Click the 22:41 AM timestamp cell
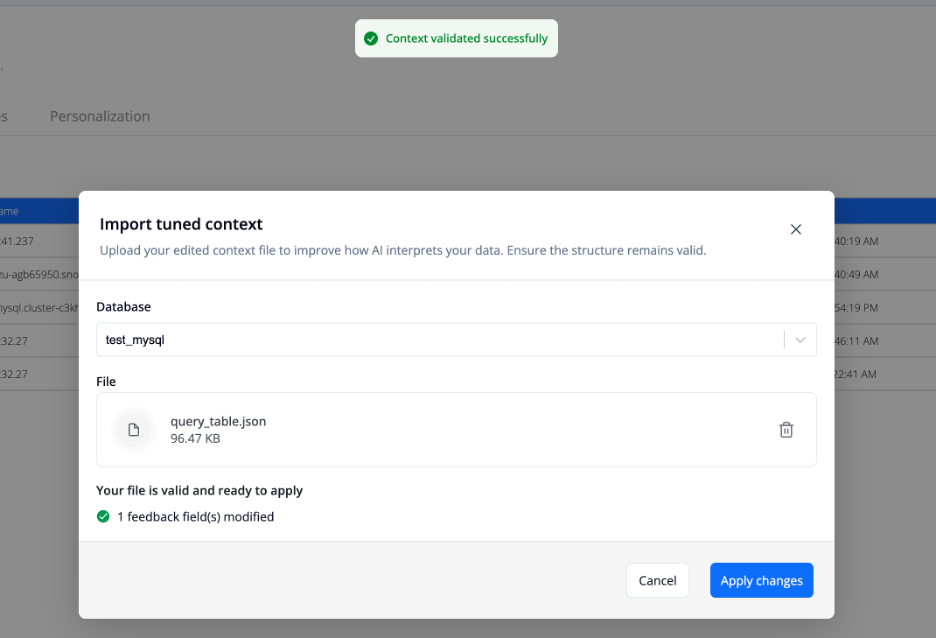 tap(855, 374)
